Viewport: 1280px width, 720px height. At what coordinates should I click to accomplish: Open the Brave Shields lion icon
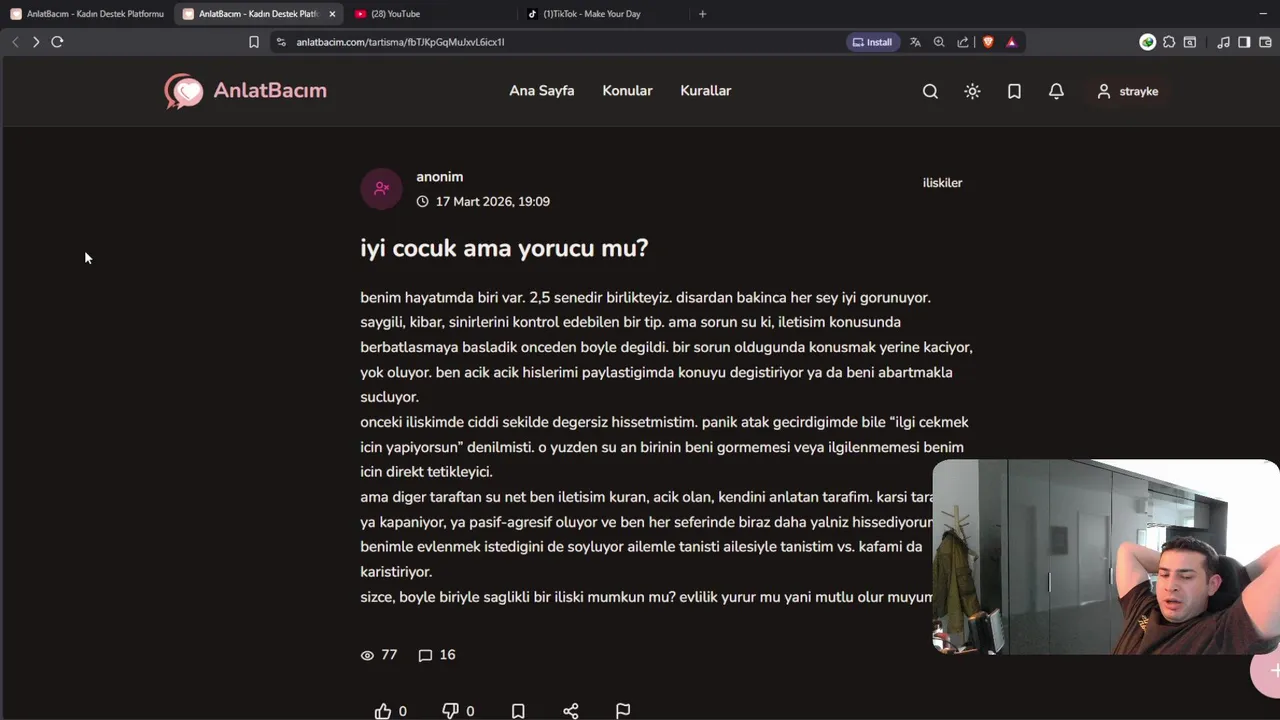(988, 42)
